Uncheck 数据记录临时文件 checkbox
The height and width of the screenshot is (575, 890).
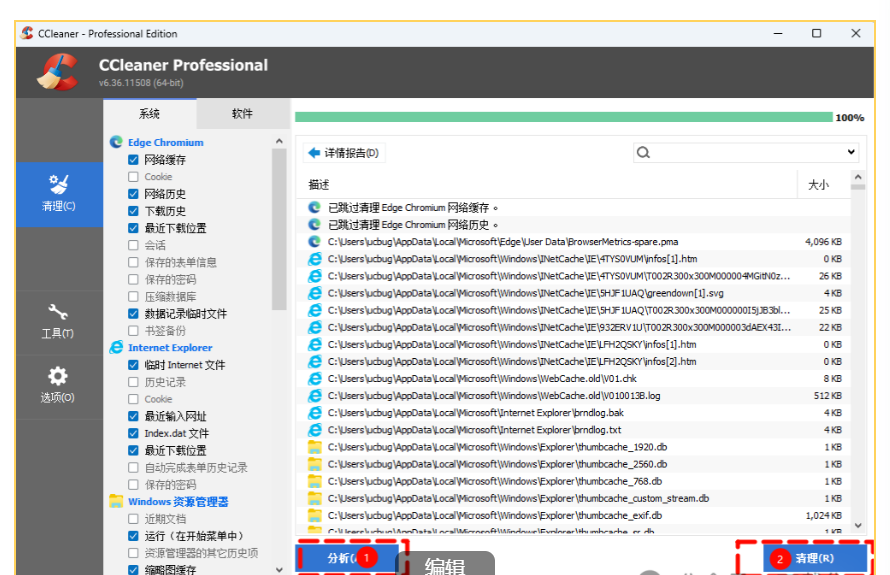(133, 313)
